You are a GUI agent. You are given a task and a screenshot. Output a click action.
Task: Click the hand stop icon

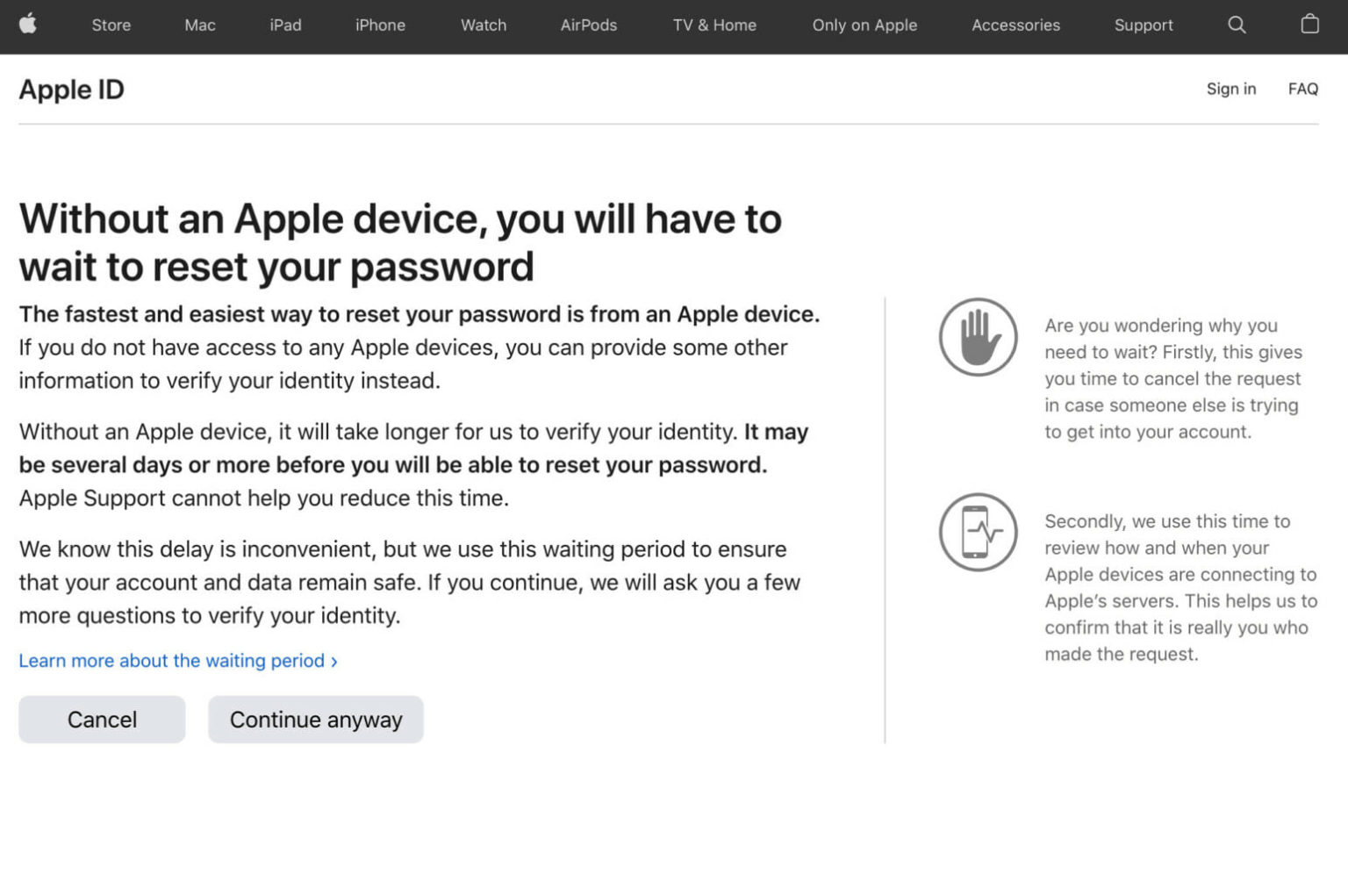[x=978, y=337]
